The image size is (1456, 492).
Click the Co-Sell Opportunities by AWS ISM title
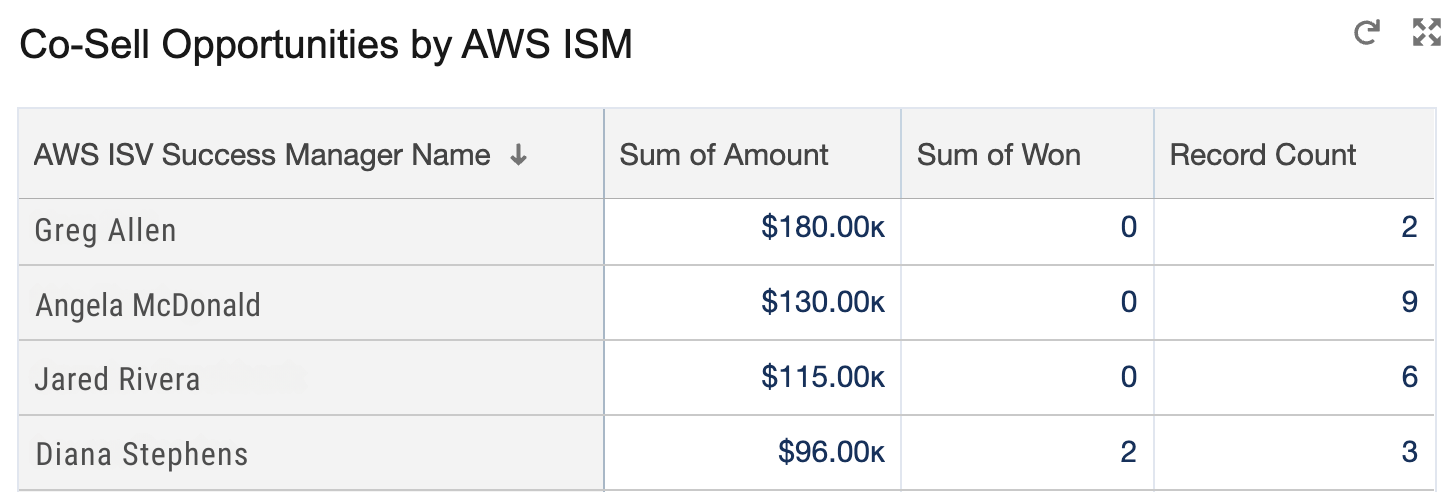click(x=326, y=45)
